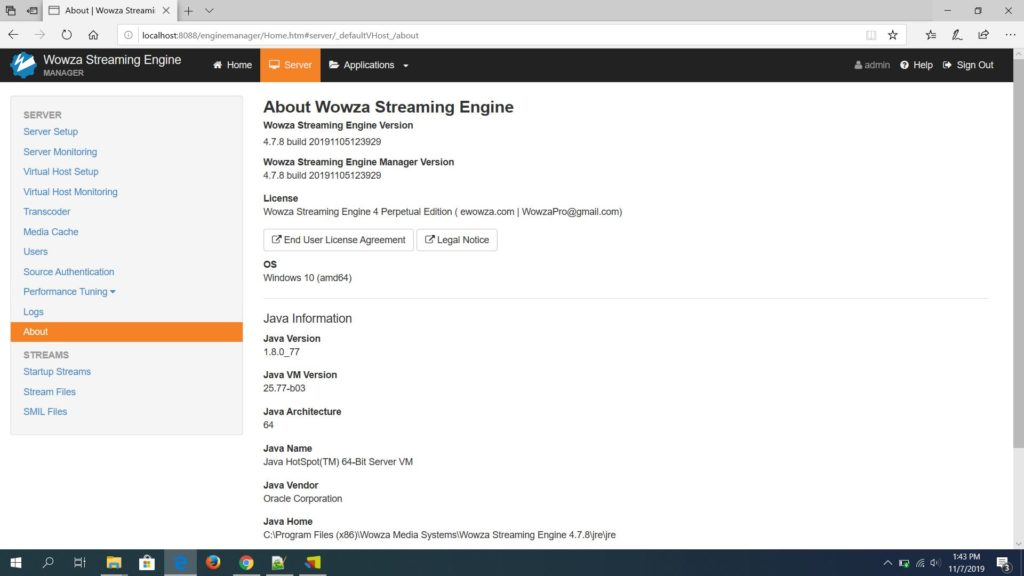
Task: Open Media Cache settings
Action: [x=50, y=231]
